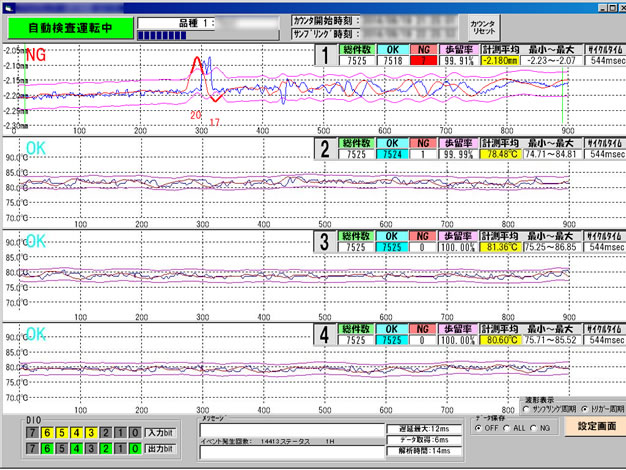Click green output bit 0 indicator

click(x=136, y=450)
